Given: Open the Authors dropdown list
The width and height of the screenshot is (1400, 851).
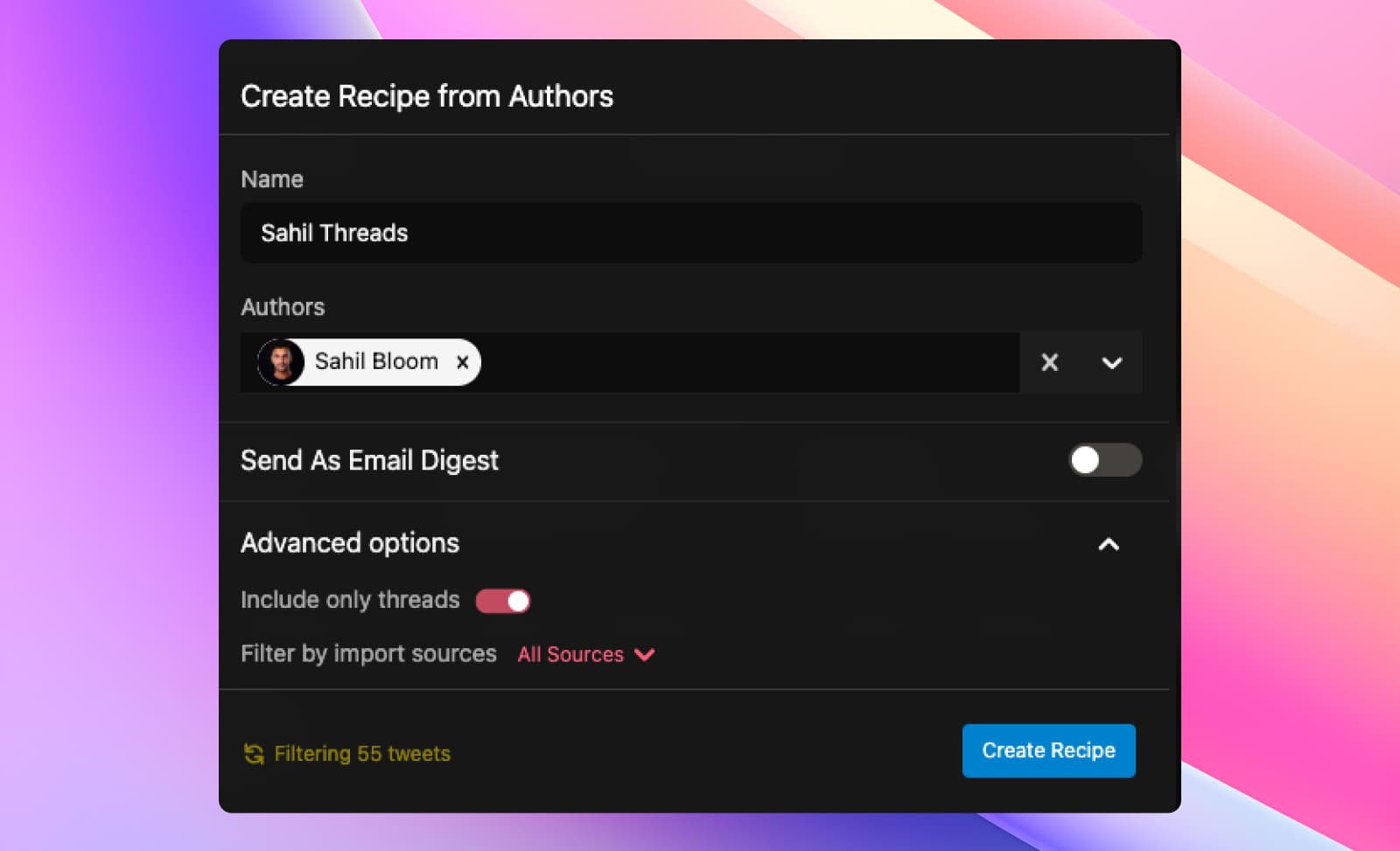Looking at the screenshot, I should [x=1111, y=362].
